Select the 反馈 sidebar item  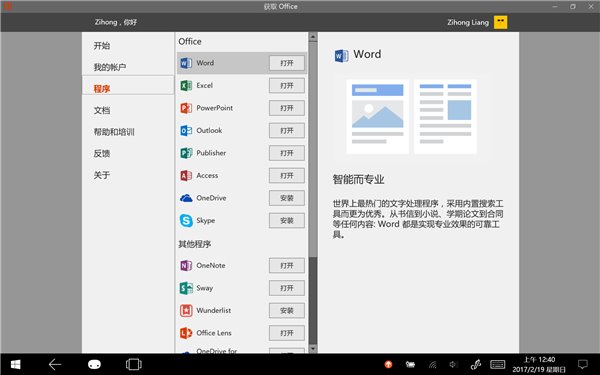click(128, 153)
